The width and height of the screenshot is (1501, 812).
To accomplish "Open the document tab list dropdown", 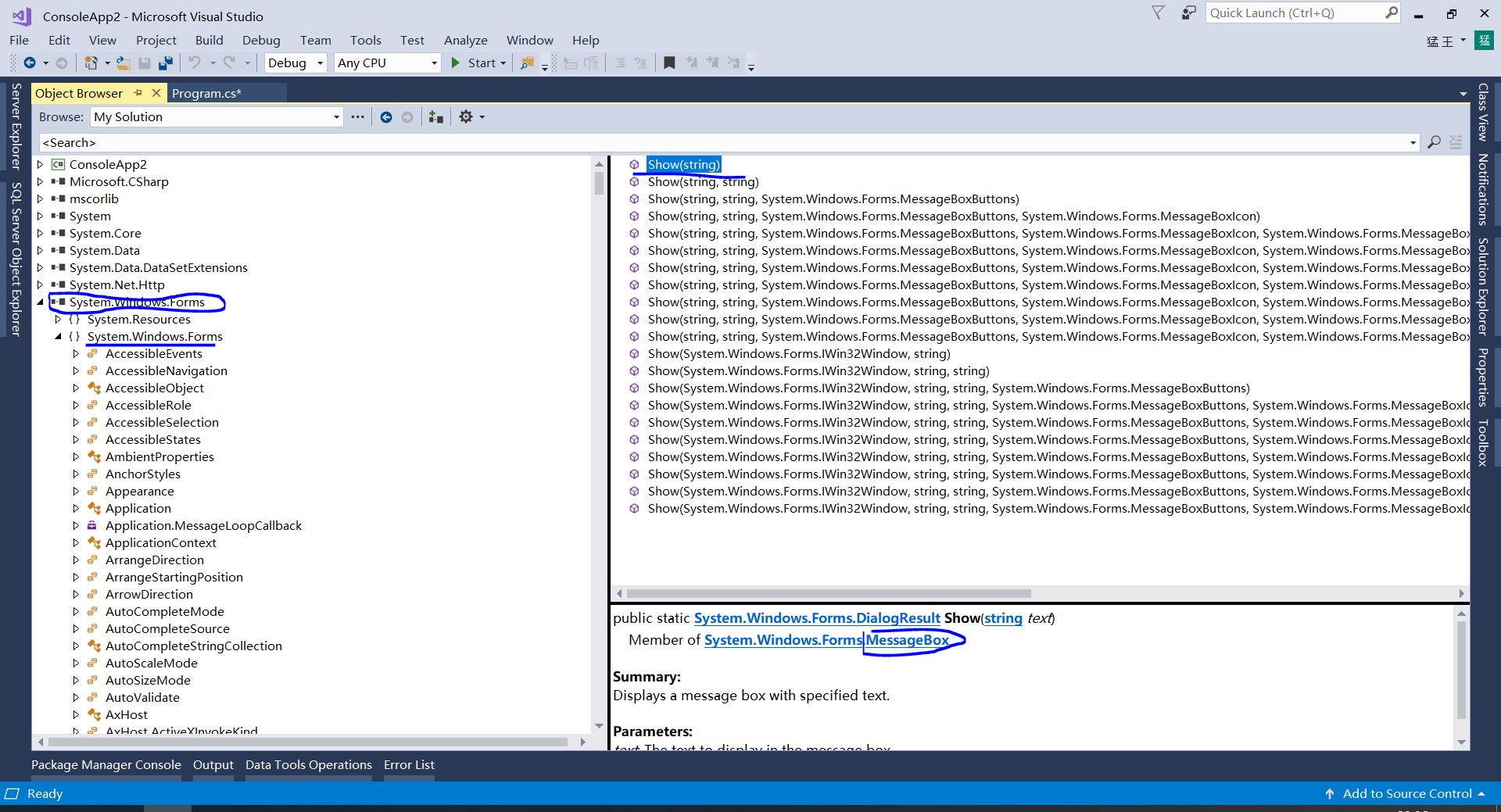I will coord(1463,94).
